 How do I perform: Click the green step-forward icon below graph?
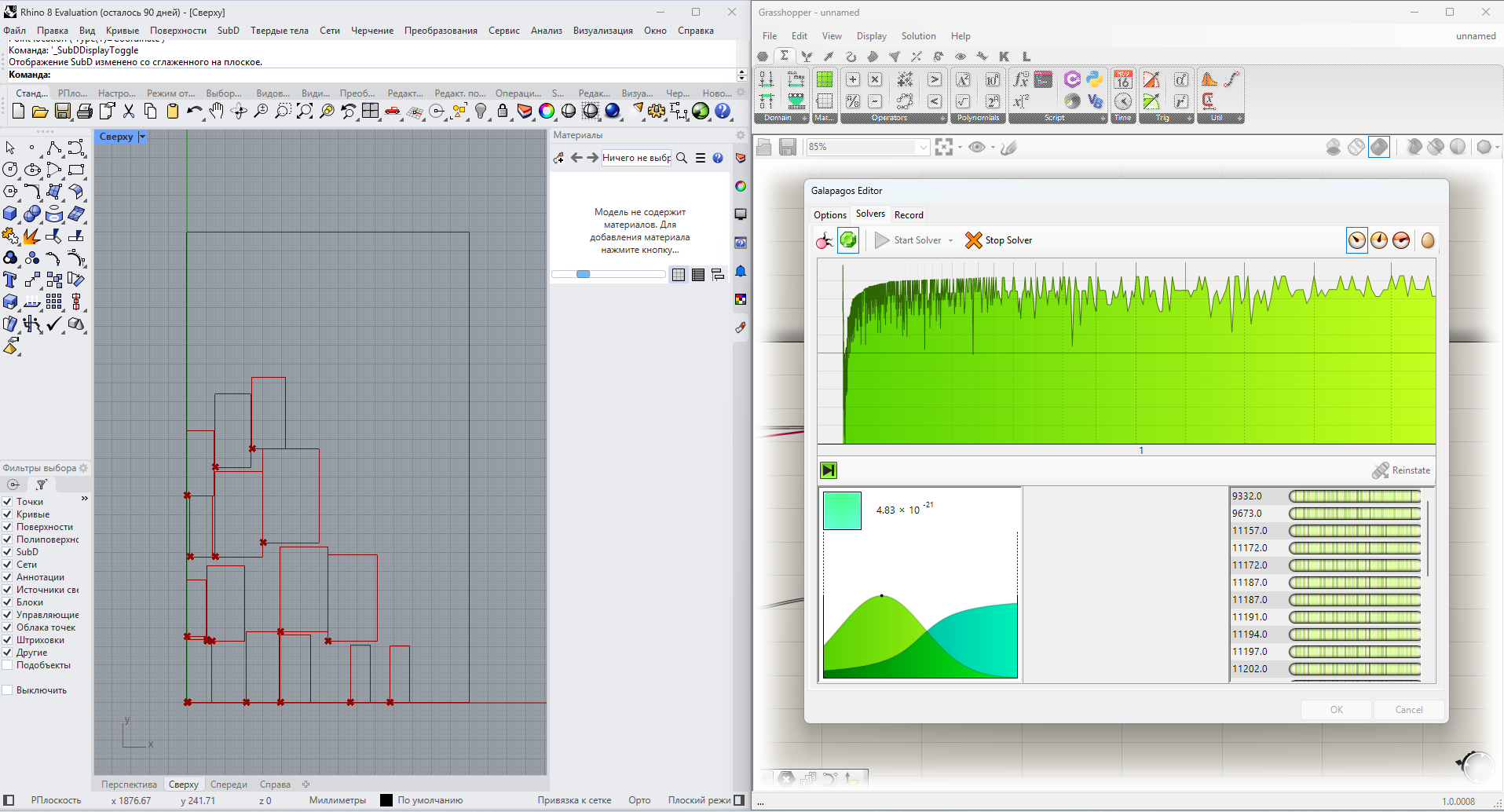(829, 470)
